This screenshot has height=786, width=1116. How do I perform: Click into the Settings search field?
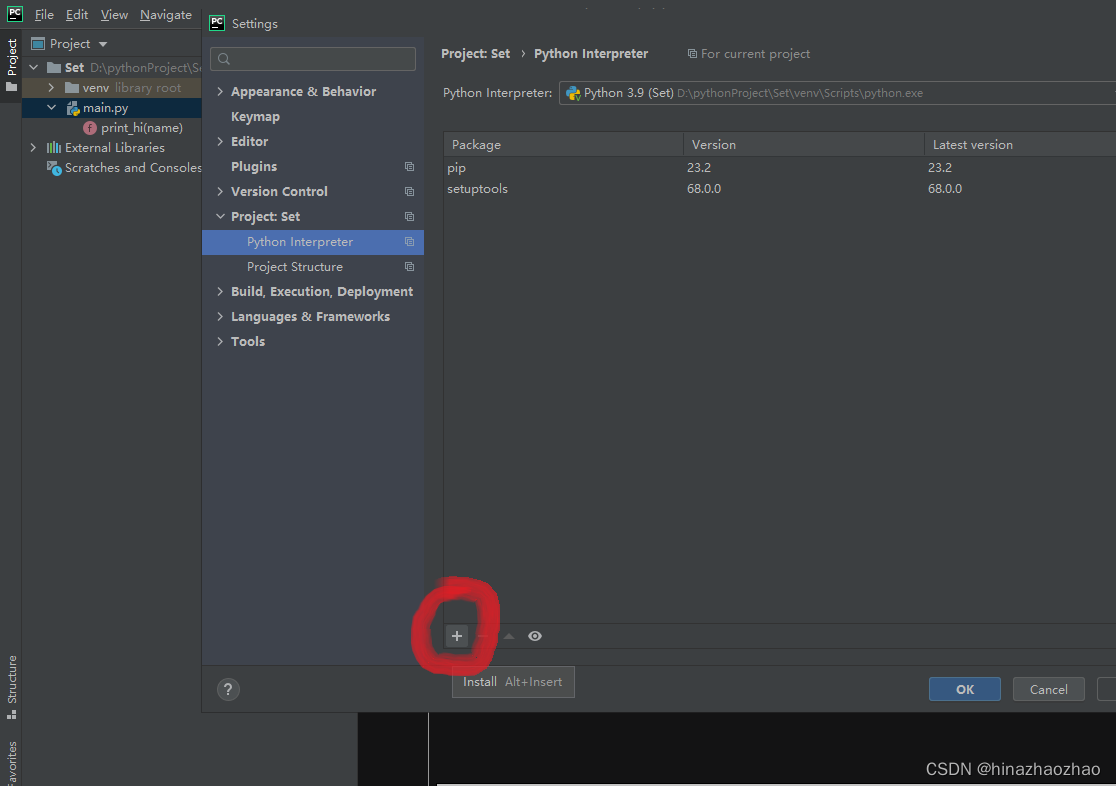pos(313,59)
